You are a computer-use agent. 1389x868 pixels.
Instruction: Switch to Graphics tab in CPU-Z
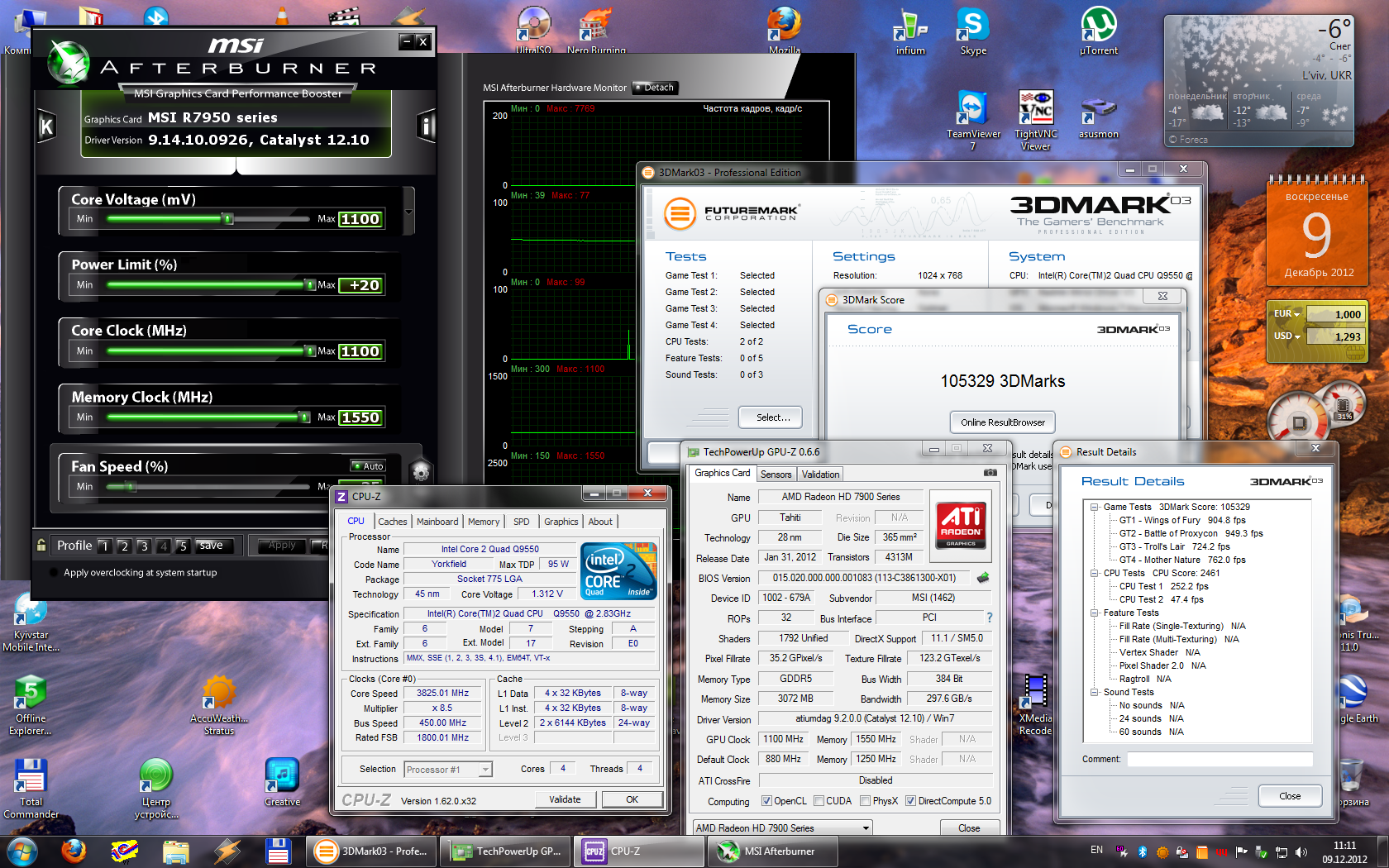(561, 522)
